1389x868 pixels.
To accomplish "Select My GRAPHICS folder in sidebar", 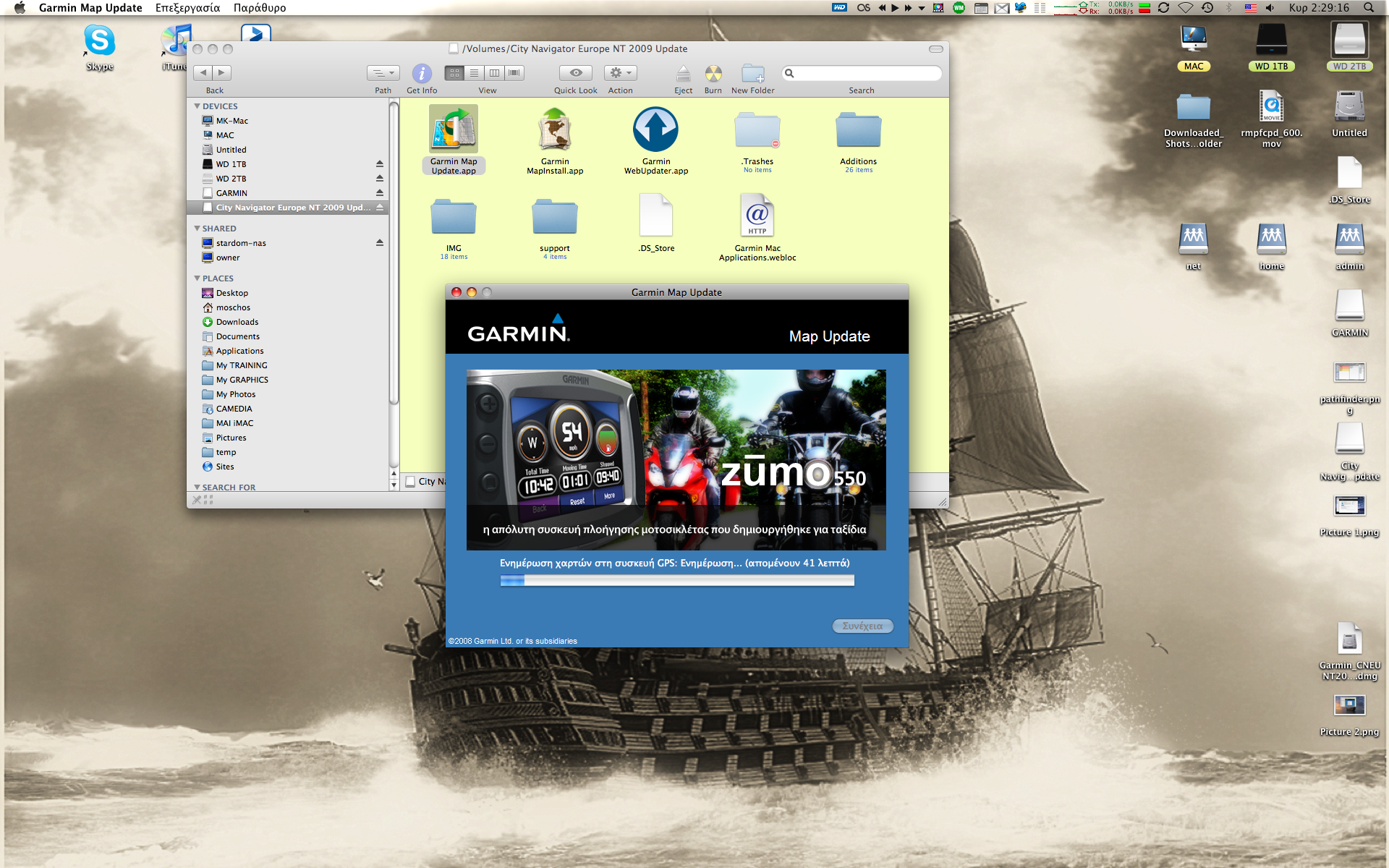I will pos(288,380).
